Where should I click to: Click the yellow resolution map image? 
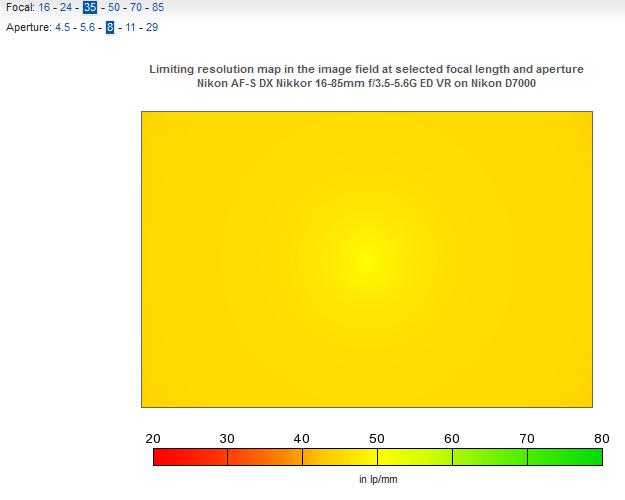click(367, 259)
